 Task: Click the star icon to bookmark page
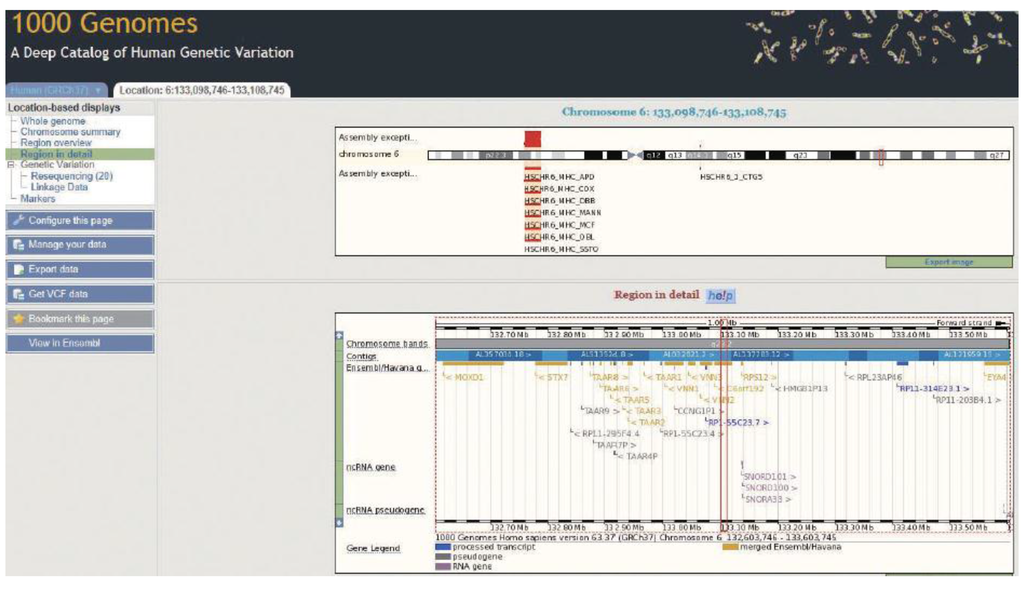coord(18,319)
